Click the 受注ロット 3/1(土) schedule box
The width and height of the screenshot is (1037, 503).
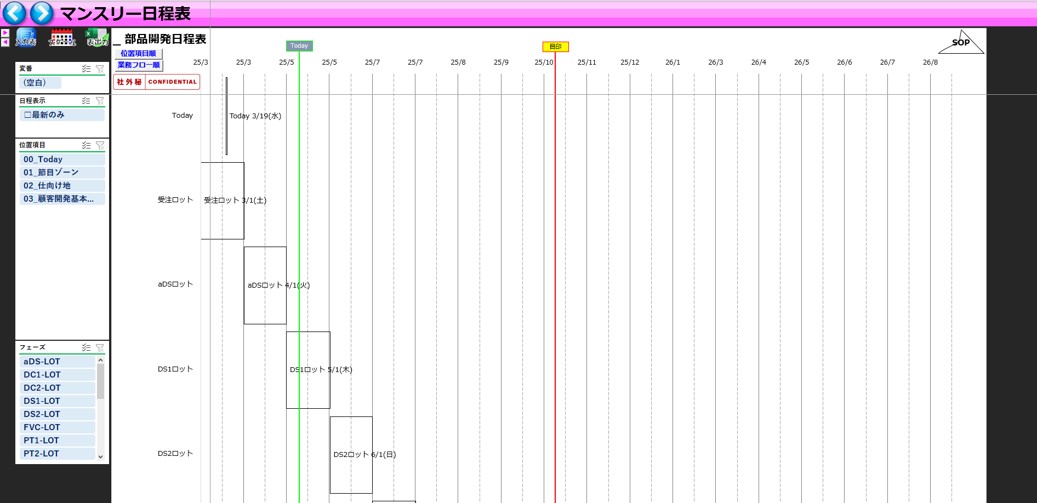pos(222,201)
